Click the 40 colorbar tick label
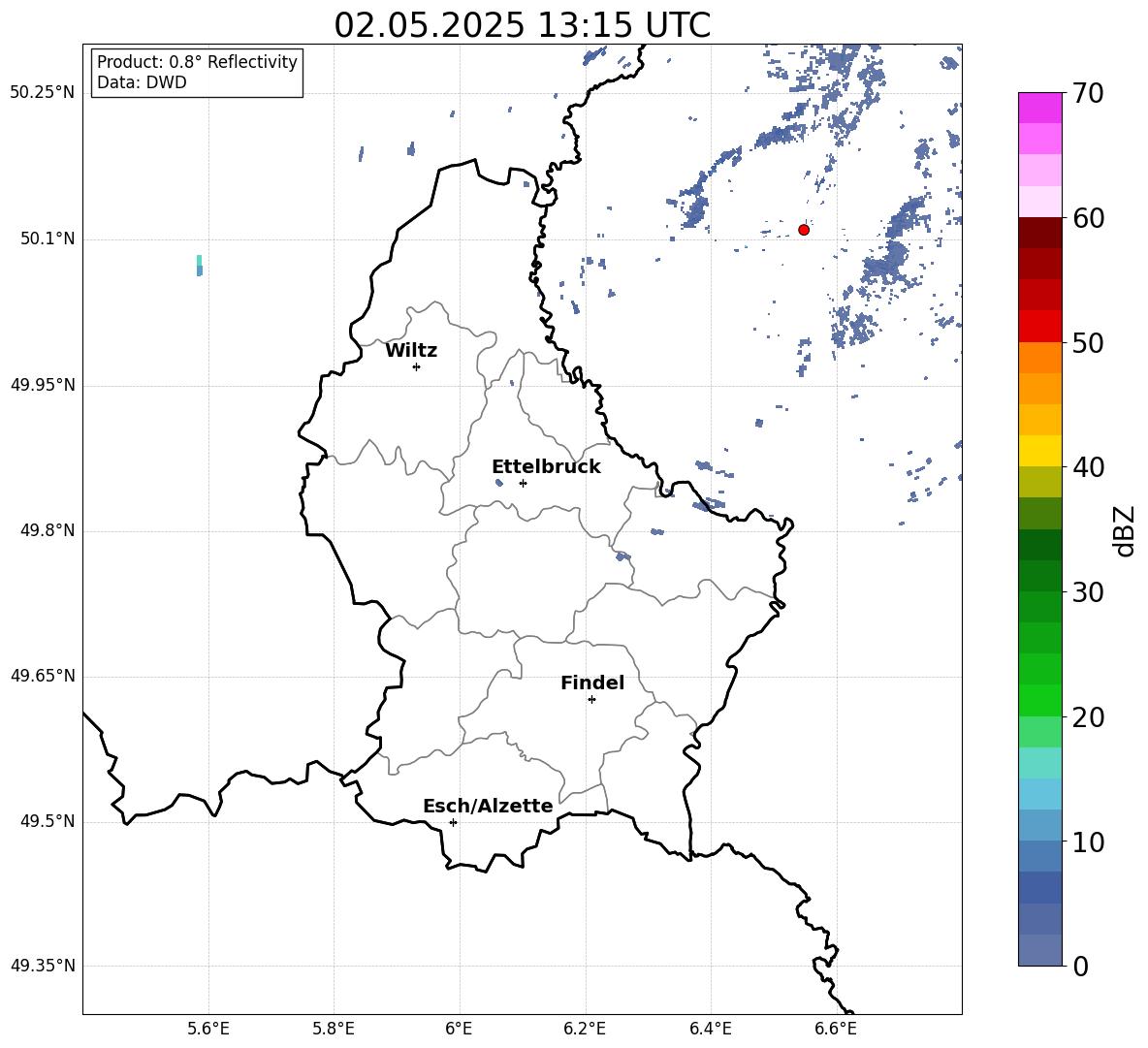Screen dimensions: 1148x1048 pos(1088,467)
